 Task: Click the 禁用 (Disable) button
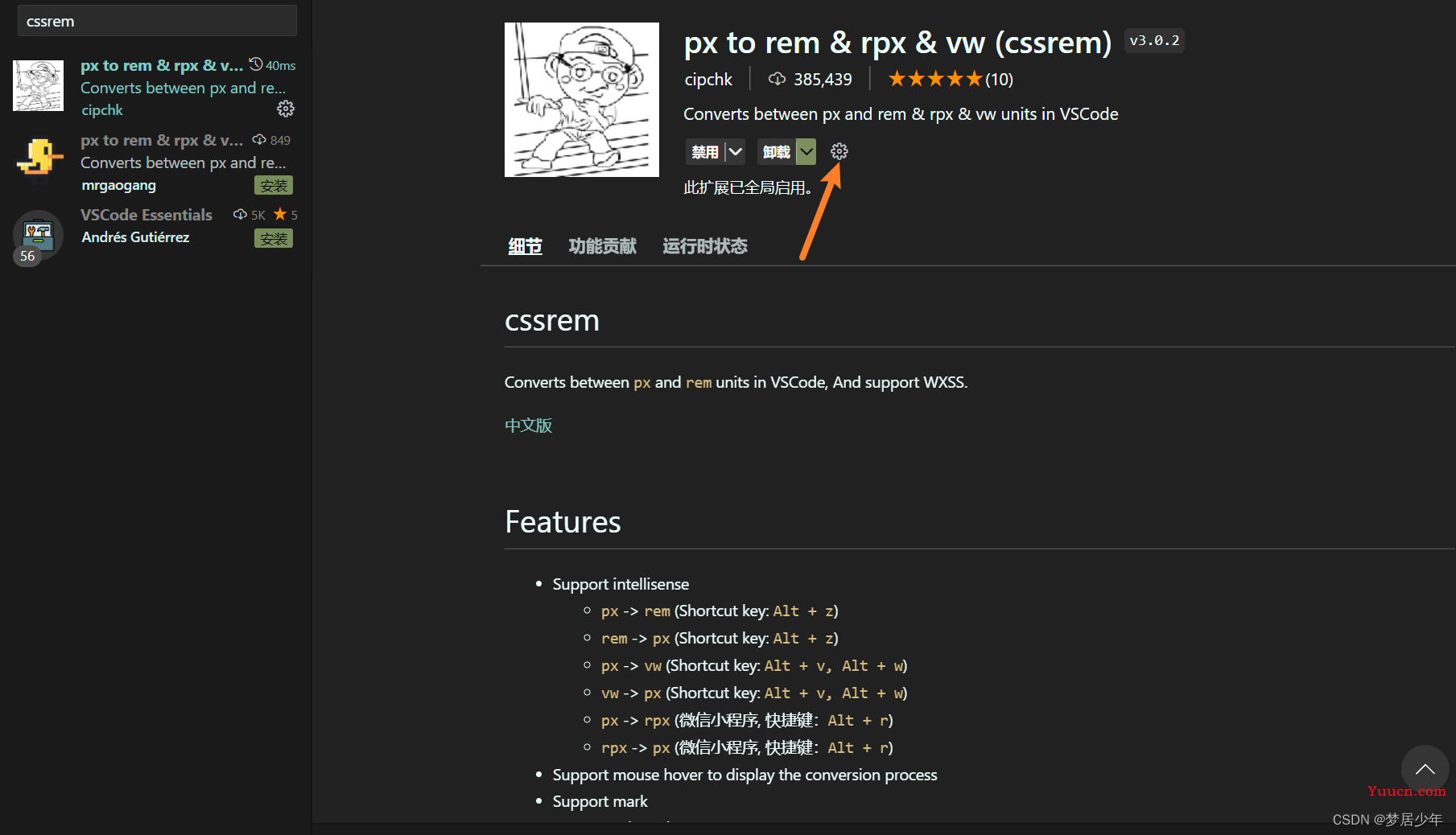coord(705,151)
